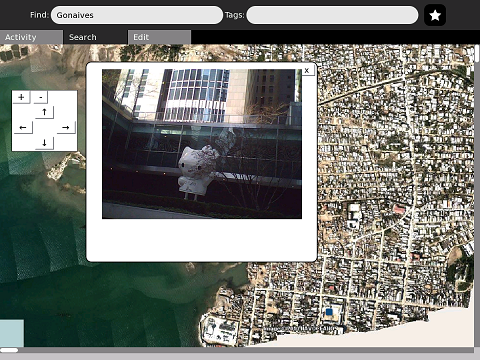Zoom in with the plus button
The width and height of the screenshot is (480, 360).
21,97
